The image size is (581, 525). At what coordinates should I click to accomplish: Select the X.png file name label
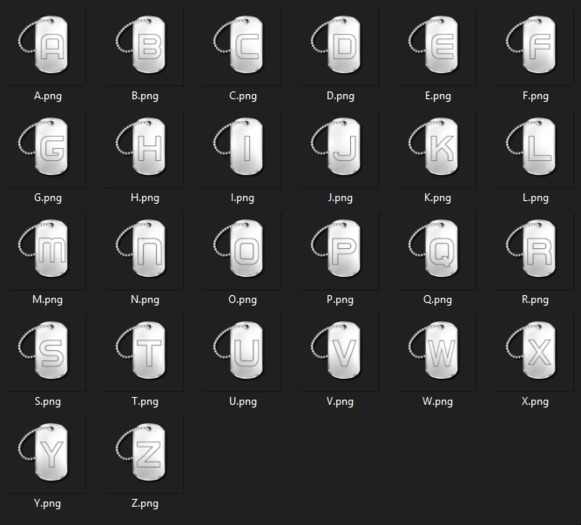pyautogui.click(x=535, y=402)
